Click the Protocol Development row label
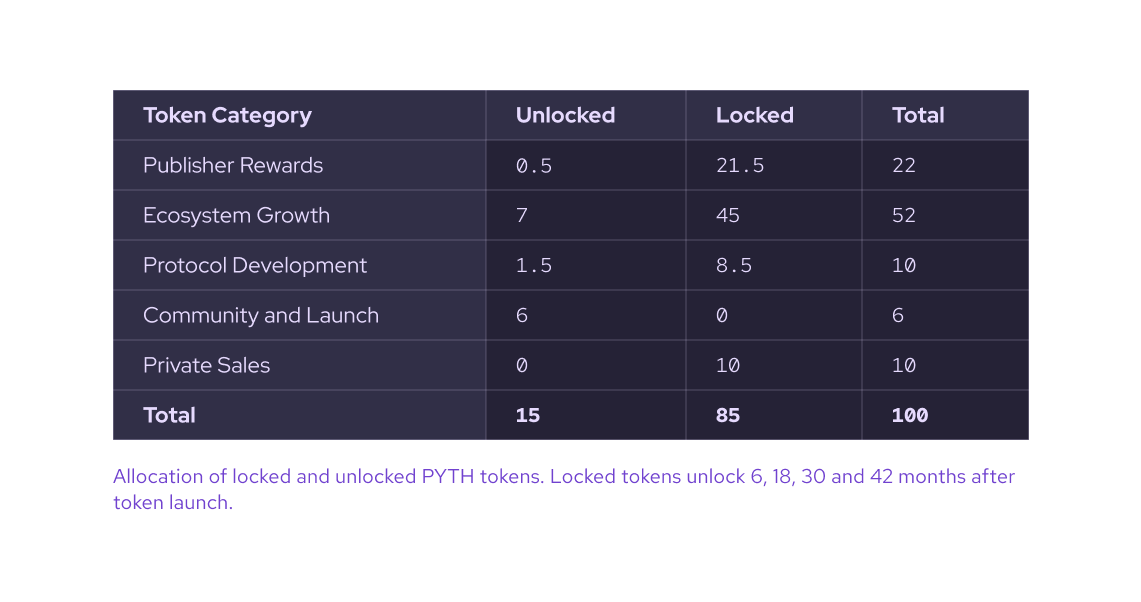Viewport: 1141px width, 602px height. pos(255,265)
